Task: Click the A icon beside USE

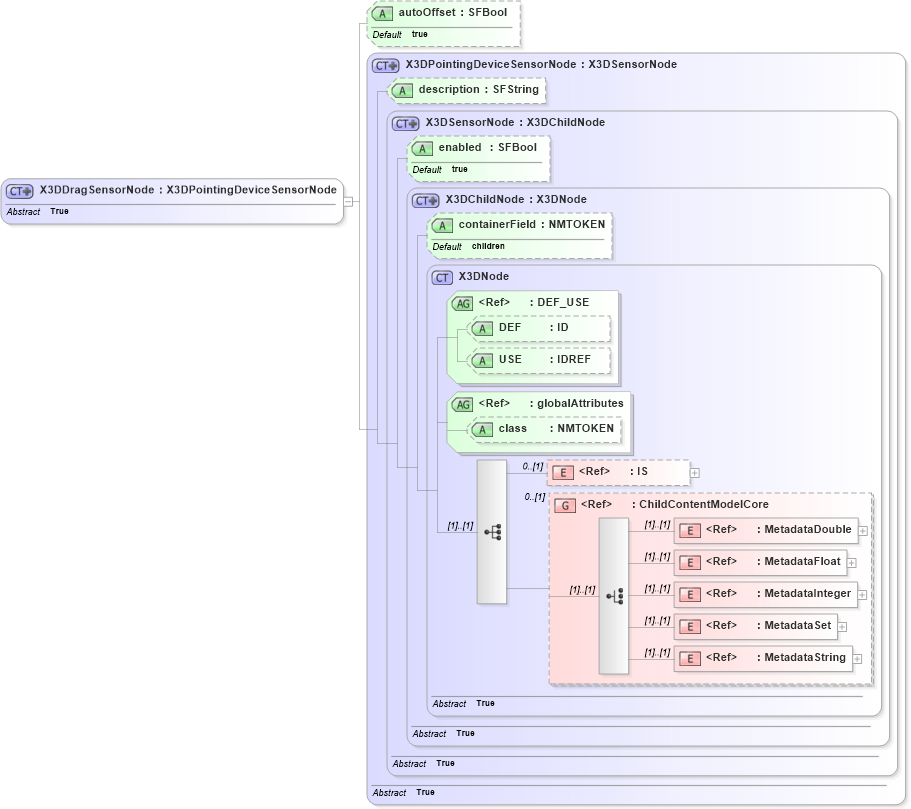Action: (x=482, y=360)
